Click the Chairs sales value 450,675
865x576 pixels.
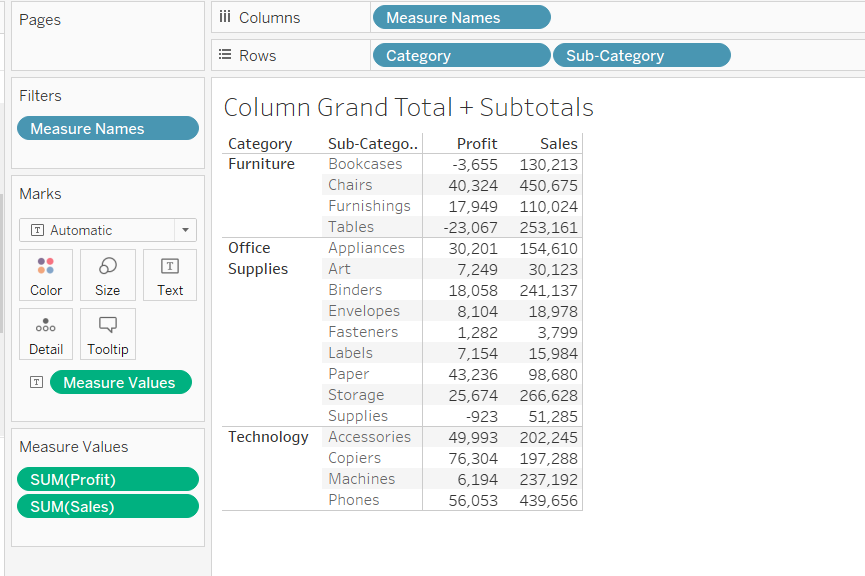(548, 185)
